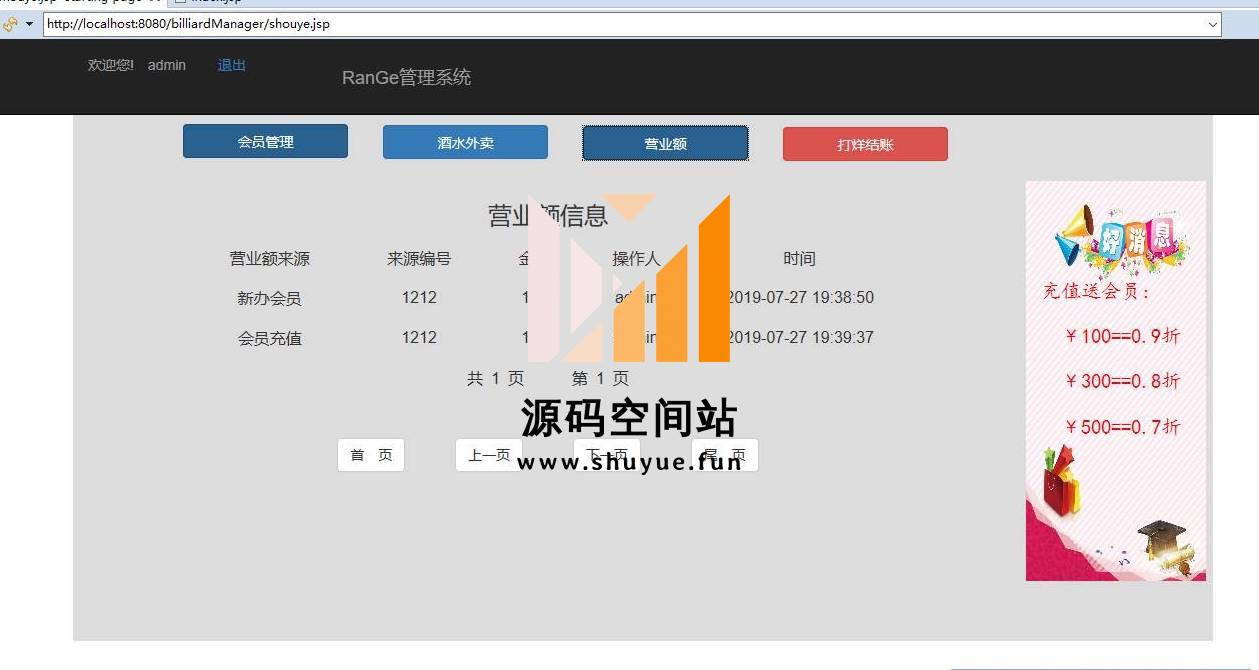Click the 退出 logout link

[x=231, y=65]
